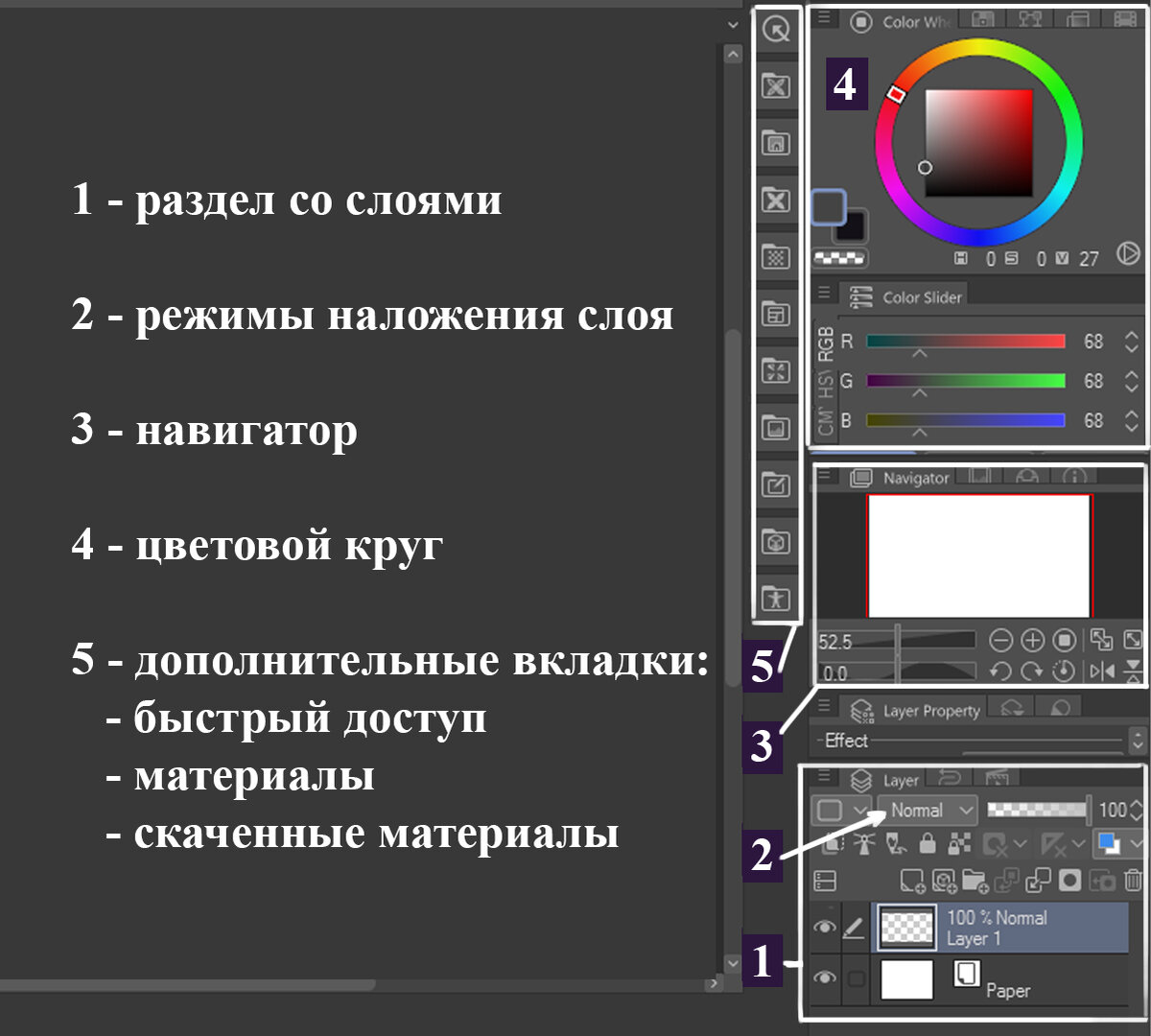Open the edit-pencil material folder icon

click(776, 484)
